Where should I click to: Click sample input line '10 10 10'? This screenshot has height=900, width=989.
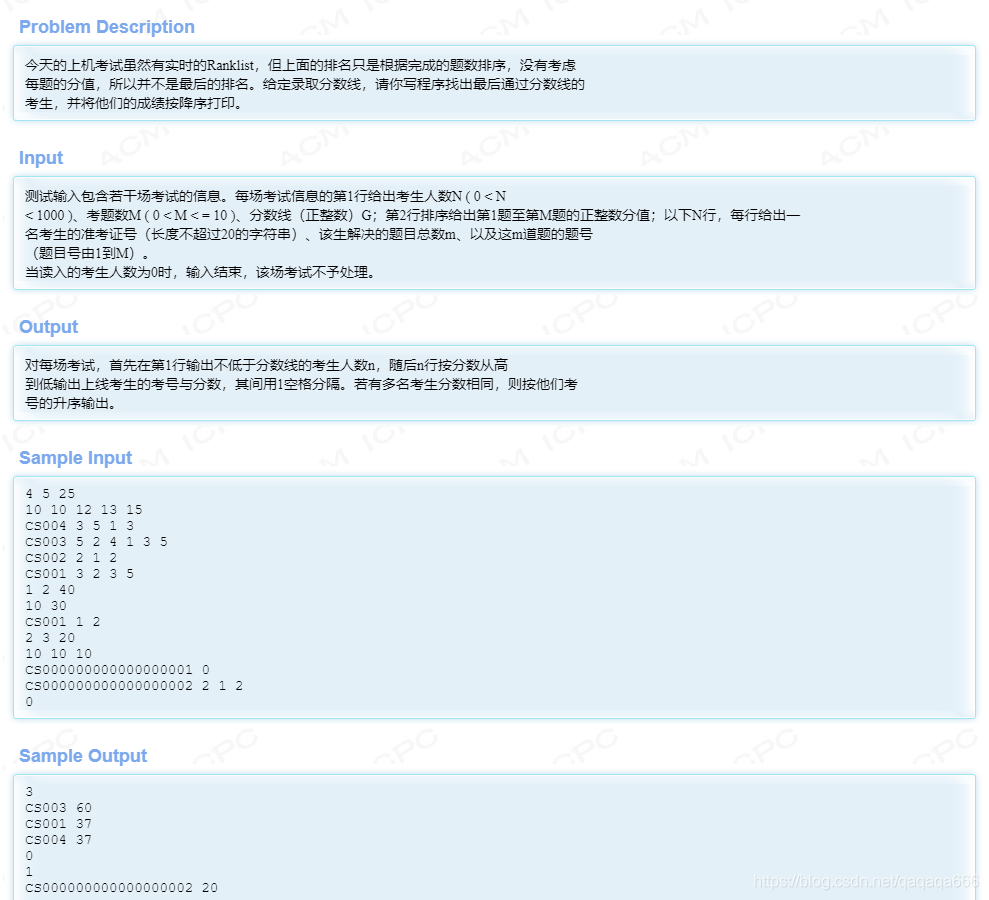(x=59, y=654)
